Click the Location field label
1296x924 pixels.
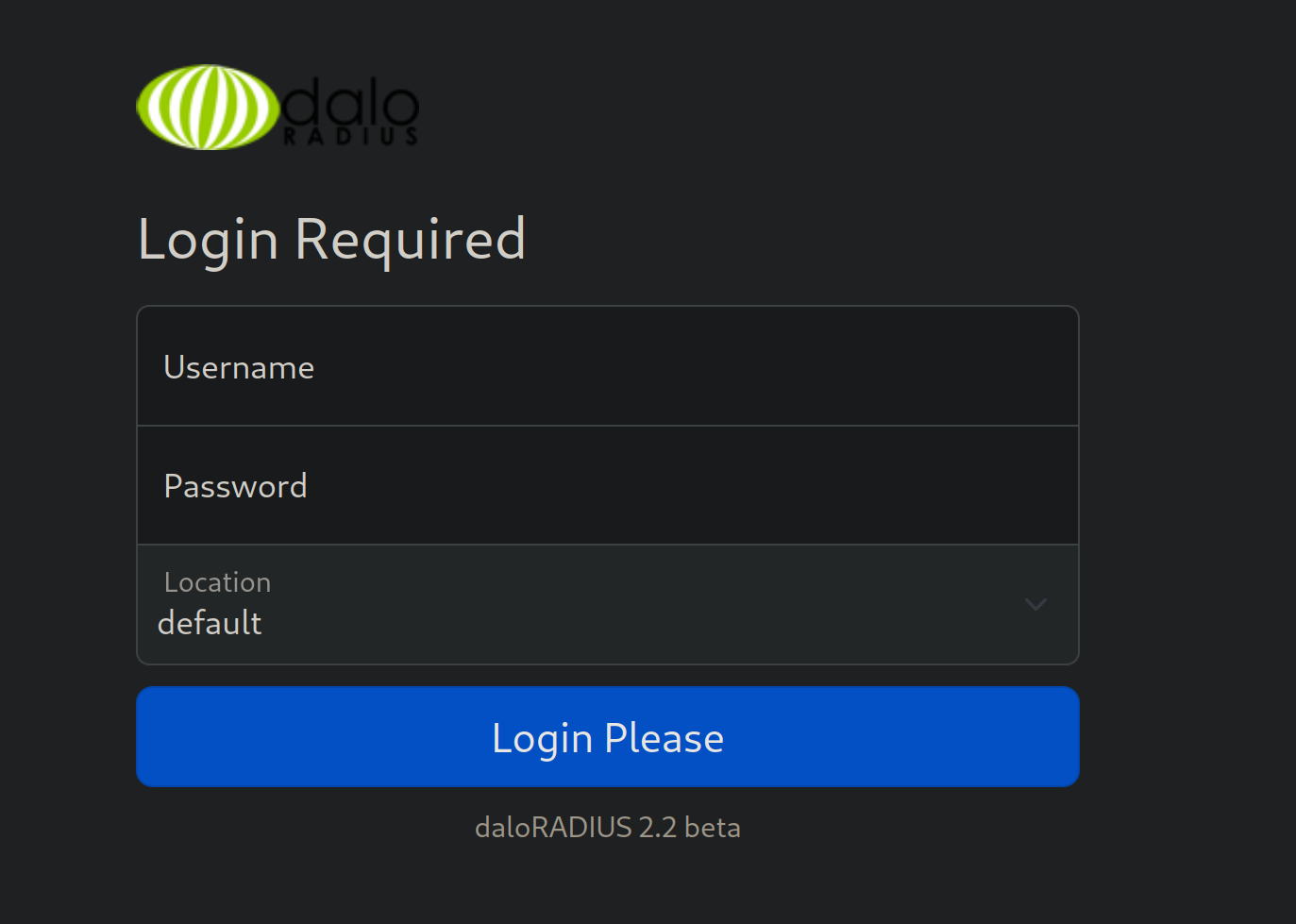pos(217,582)
